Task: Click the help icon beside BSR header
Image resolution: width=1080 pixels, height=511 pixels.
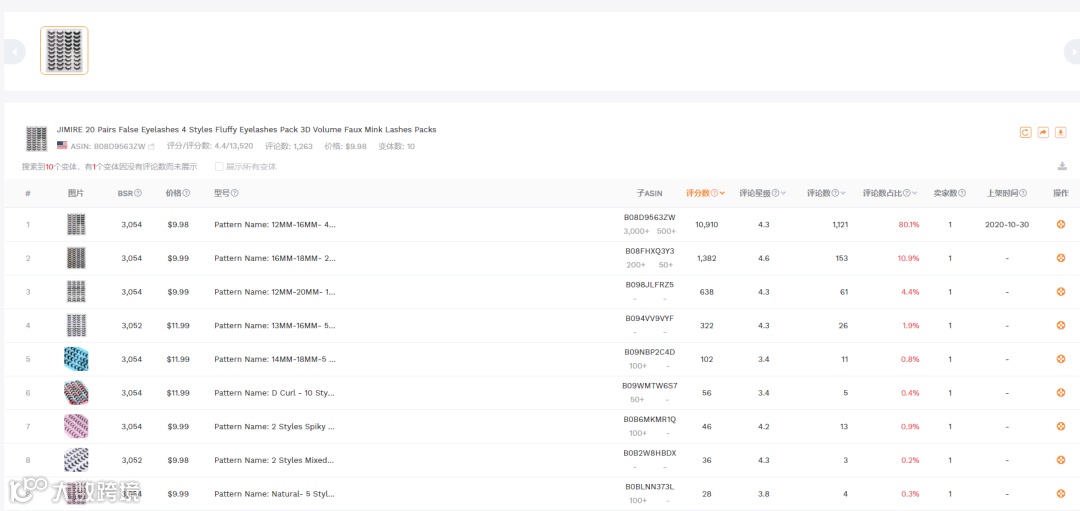Action: click(138, 194)
